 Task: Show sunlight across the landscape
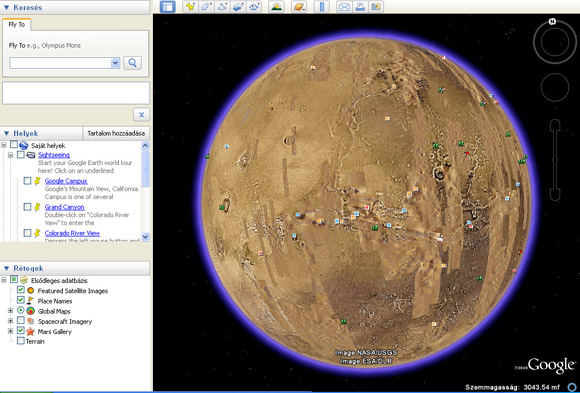(x=276, y=7)
